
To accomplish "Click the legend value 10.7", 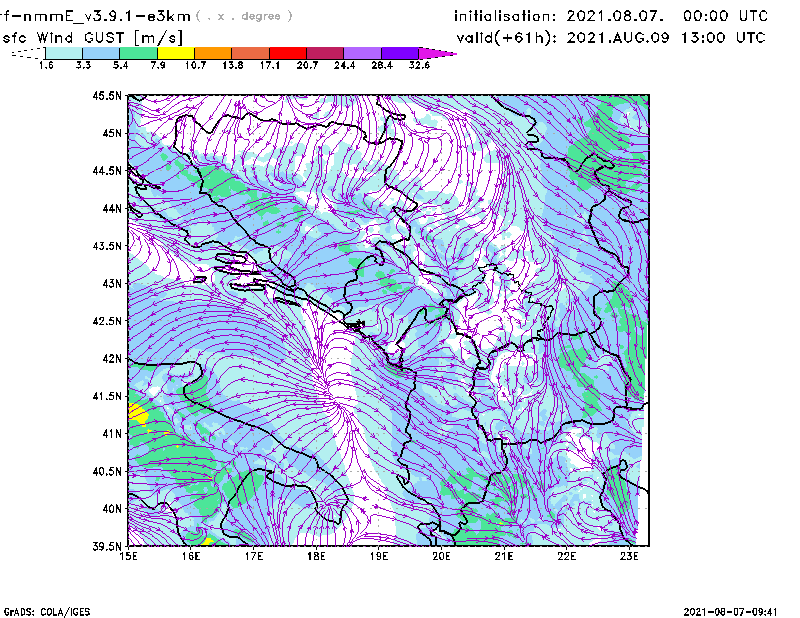I will pyautogui.click(x=195, y=65).
